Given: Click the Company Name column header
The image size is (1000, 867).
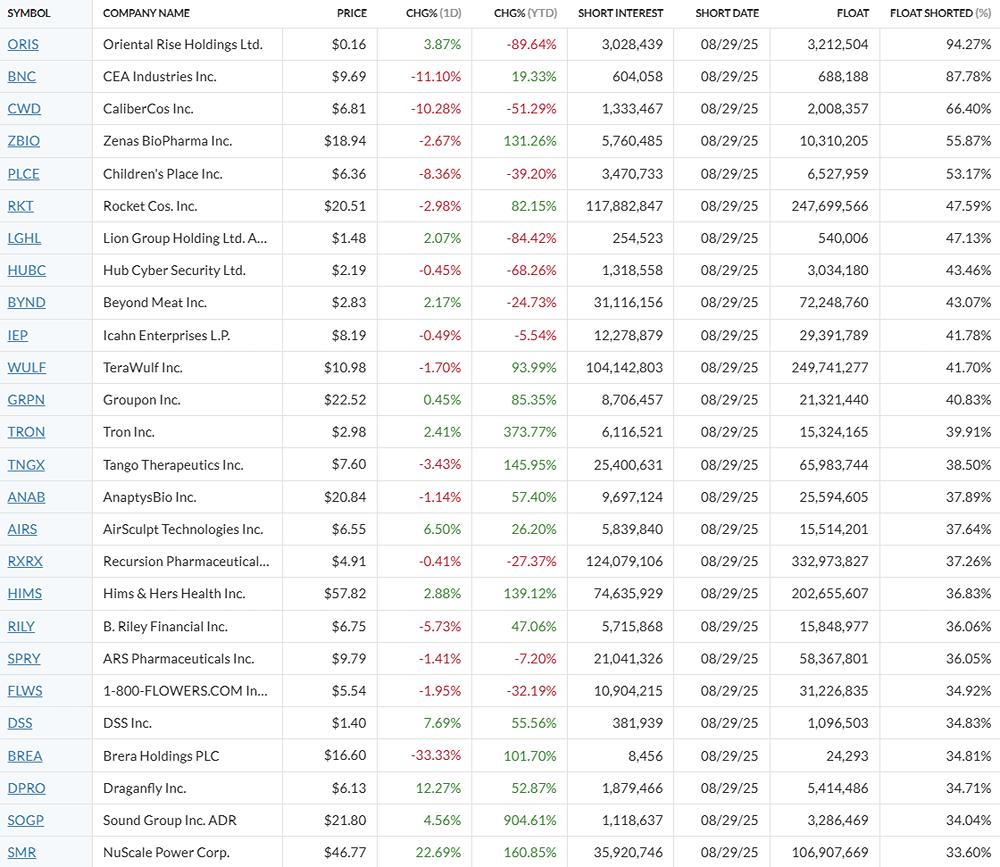Looking at the screenshot, I should (x=146, y=13).
